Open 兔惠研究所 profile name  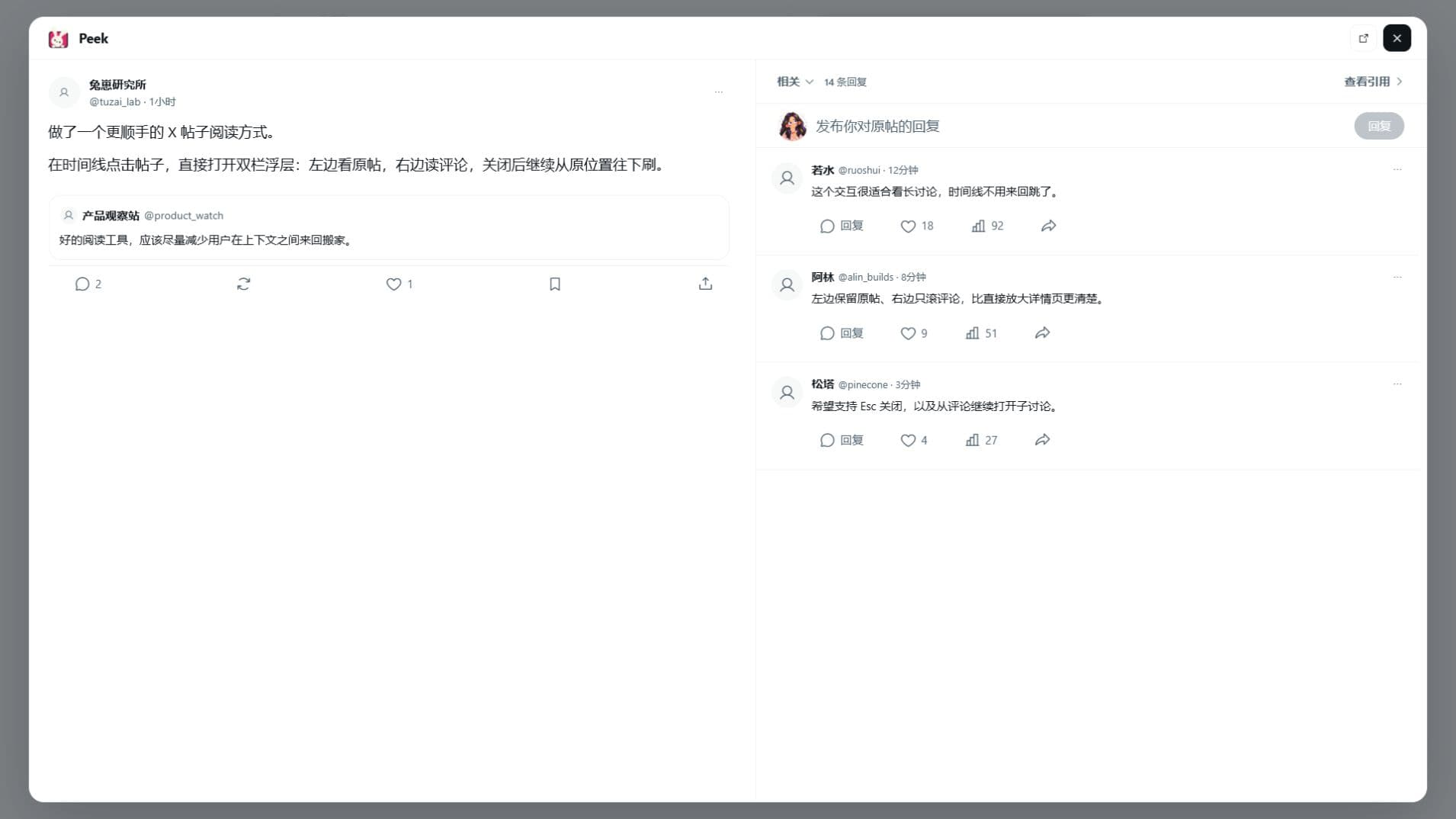(x=117, y=85)
